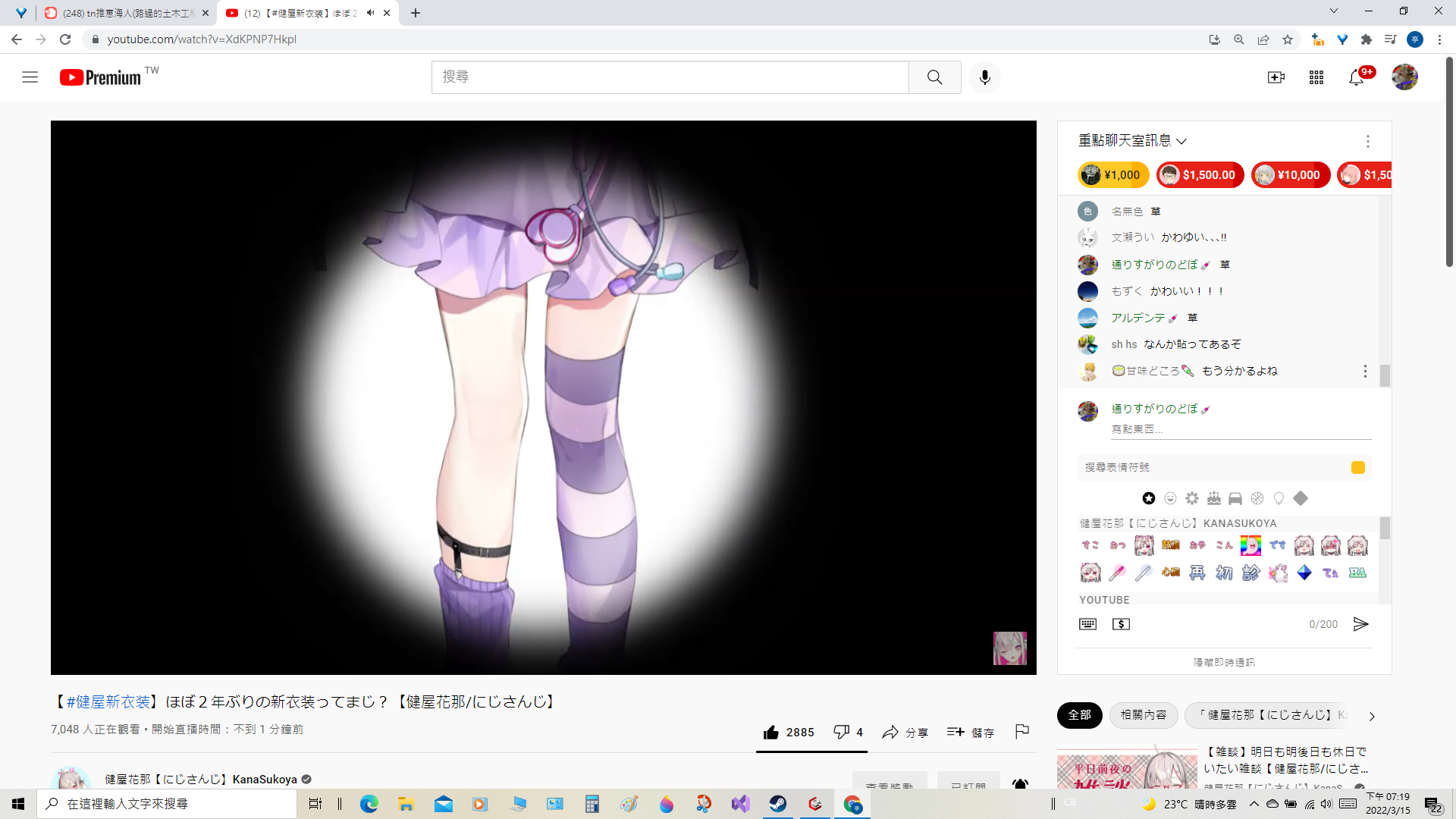Open notifications bell with 9+ badge
The width and height of the screenshot is (1456, 819).
click(1357, 77)
